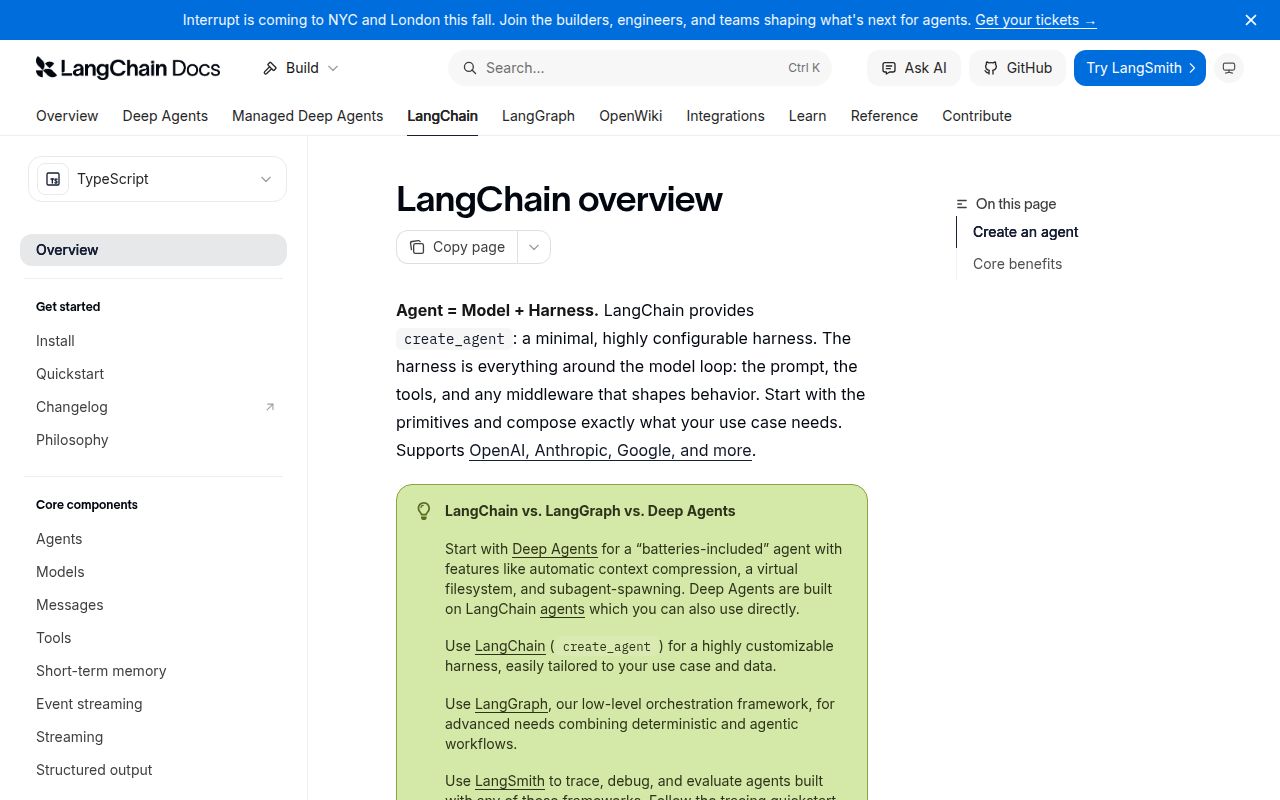The image size is (1280, 800).
Task: Open Messages in the sidebar
Action: click(x=153, y=605)
